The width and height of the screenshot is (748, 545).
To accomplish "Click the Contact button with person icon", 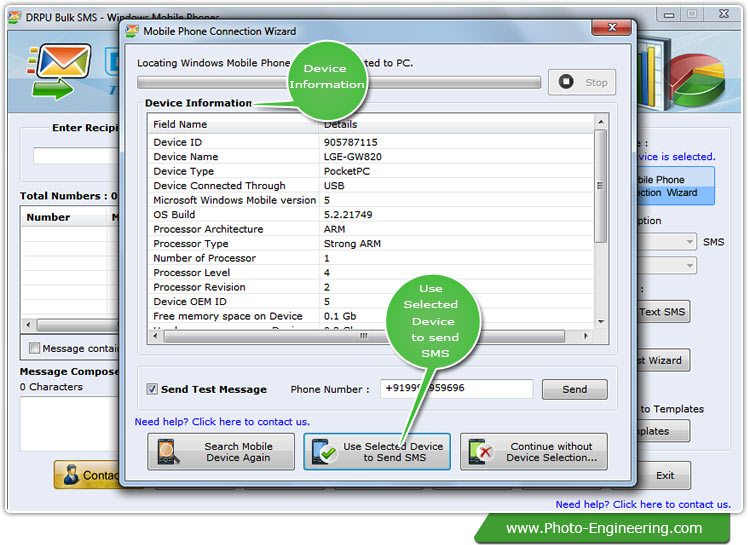I will point(87,475).
